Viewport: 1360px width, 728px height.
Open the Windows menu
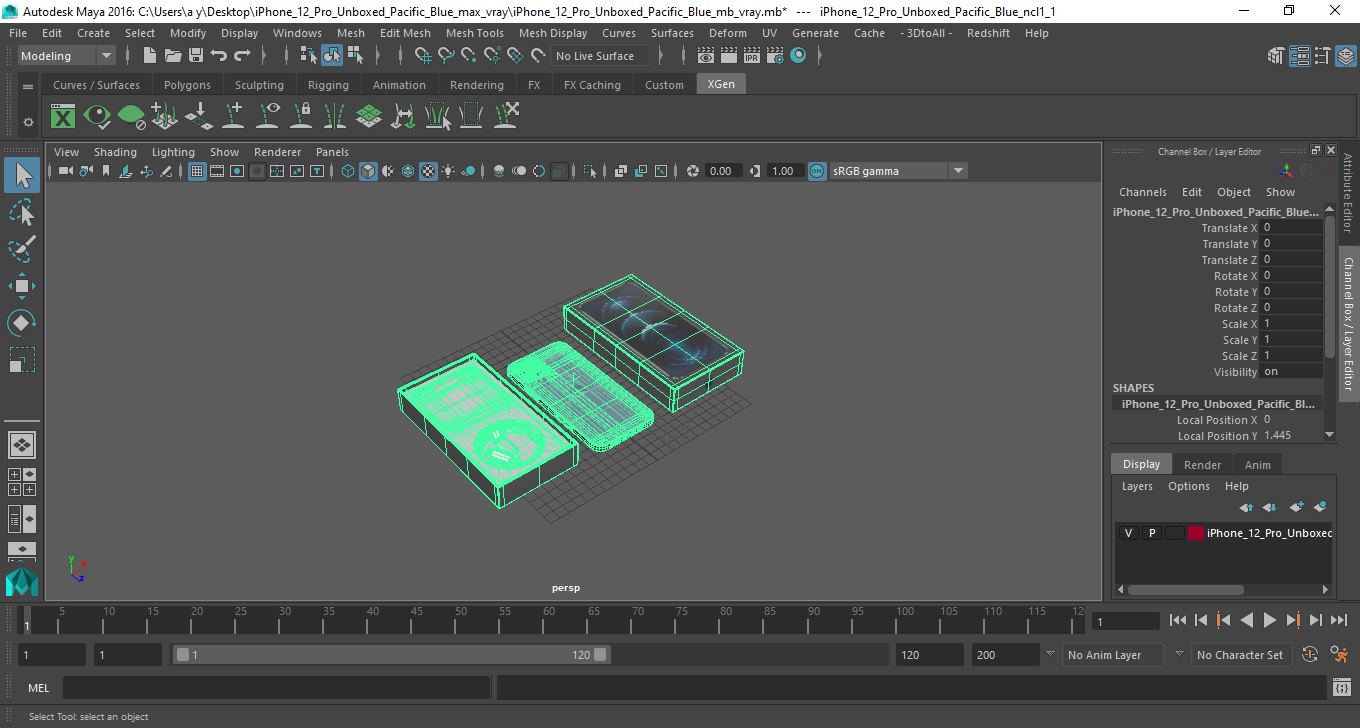point(297,33)
